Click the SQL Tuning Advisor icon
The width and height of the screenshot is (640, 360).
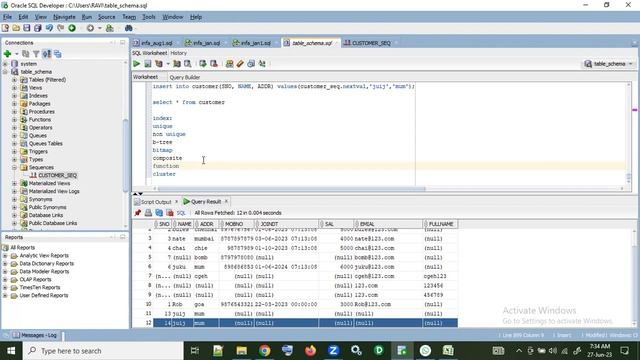click(x=188, y=64)
